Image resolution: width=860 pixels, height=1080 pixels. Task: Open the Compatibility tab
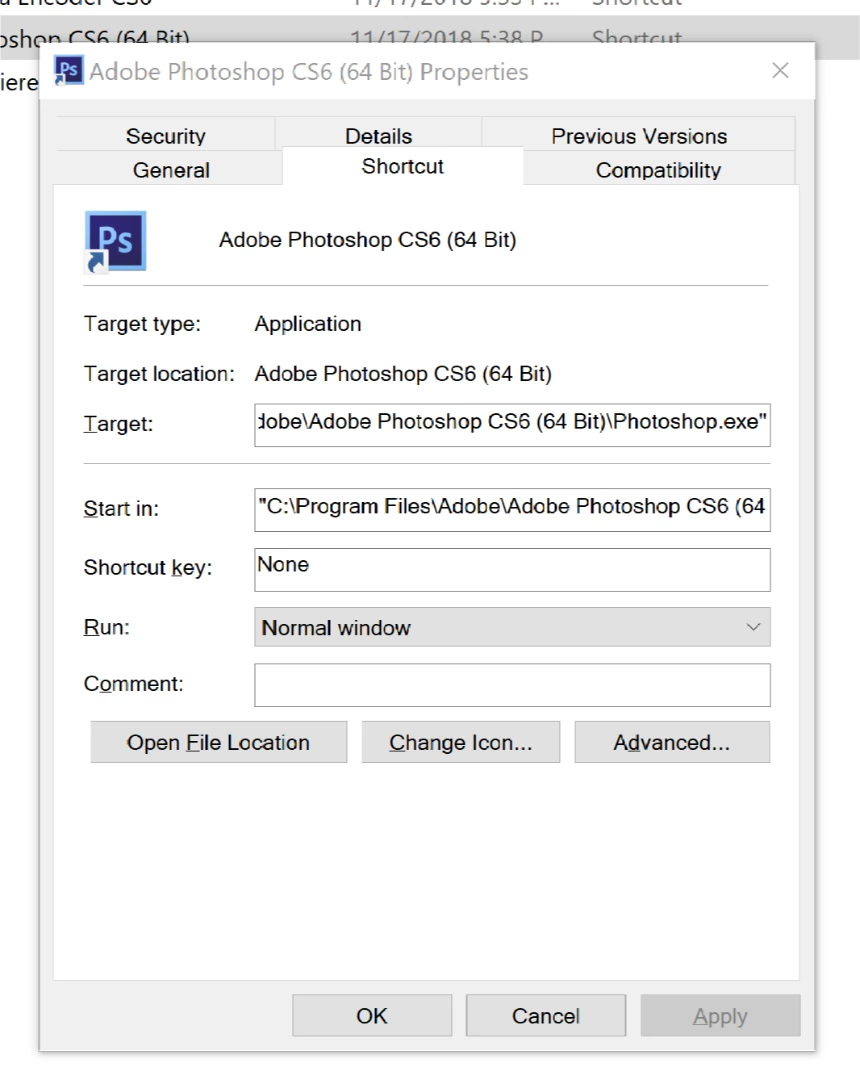(658, 169)
